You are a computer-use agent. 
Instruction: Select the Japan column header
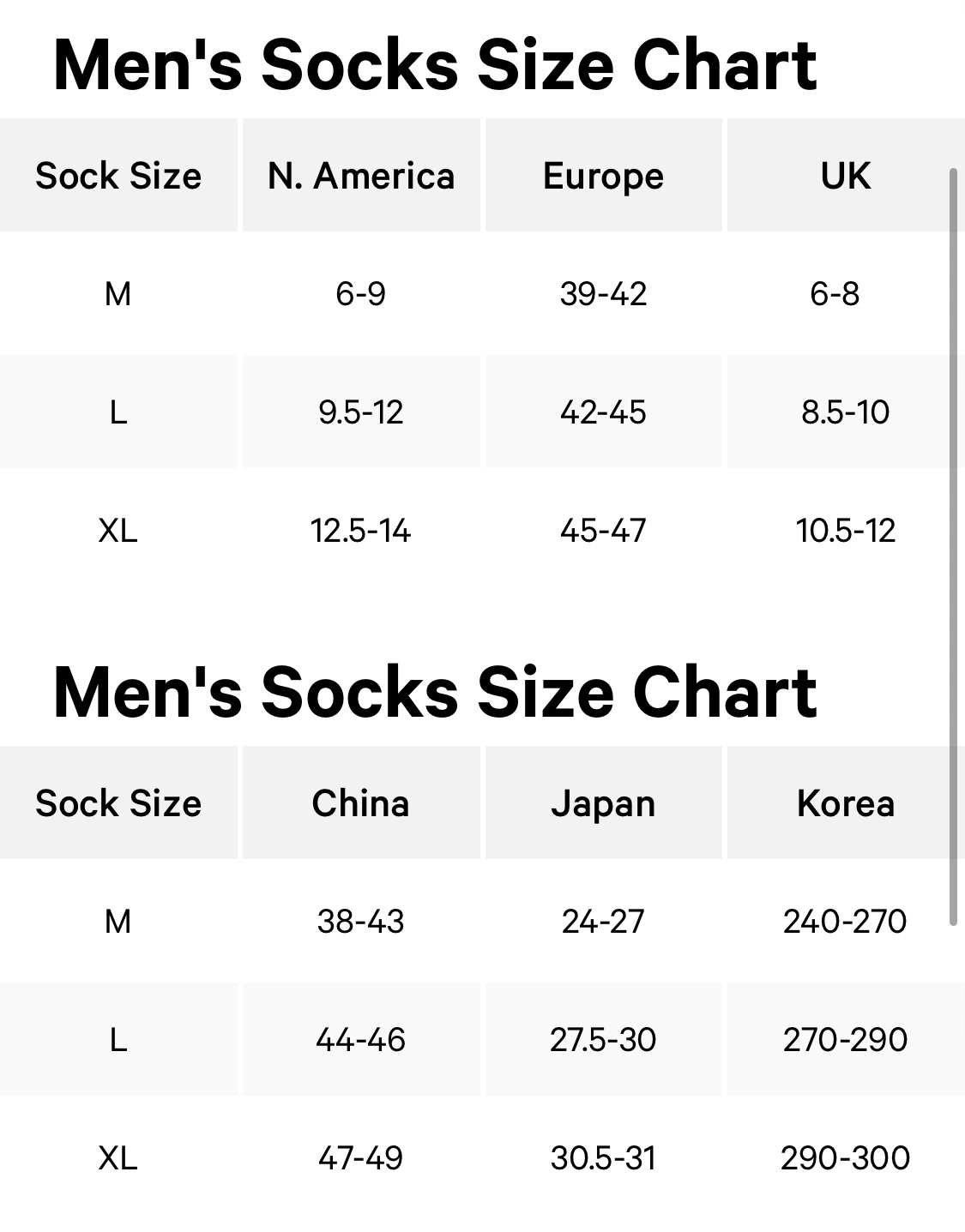603,803
